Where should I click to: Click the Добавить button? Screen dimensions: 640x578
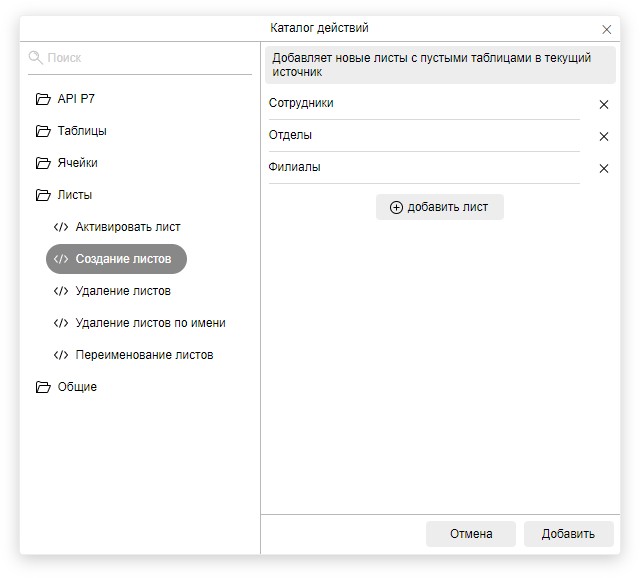coord(568,534)
